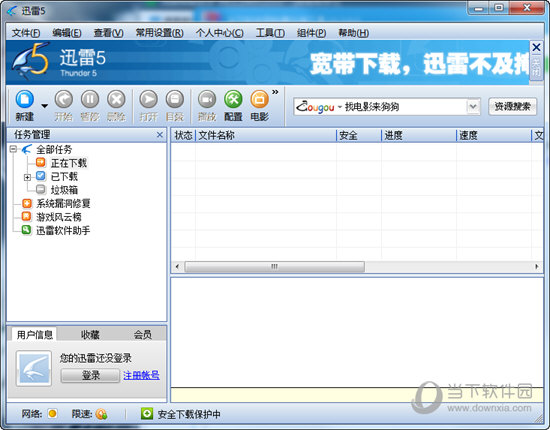
Task: Open the 编辑(E) menu
Action: click(67, 33)
